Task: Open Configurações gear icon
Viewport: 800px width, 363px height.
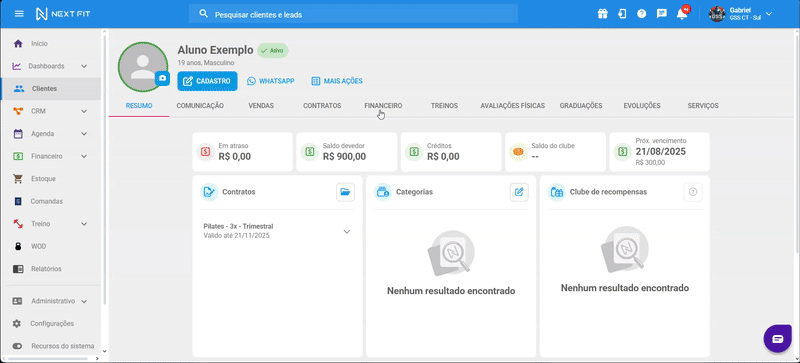Action: [17, 324]
